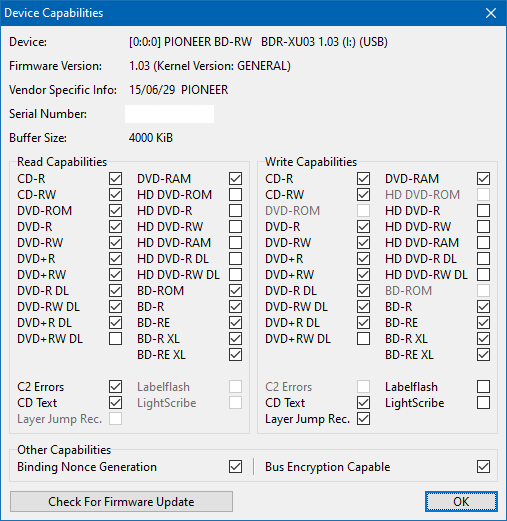
Task: Toggle HD DVD-R DL read checkbox
Action: (235, 259)
